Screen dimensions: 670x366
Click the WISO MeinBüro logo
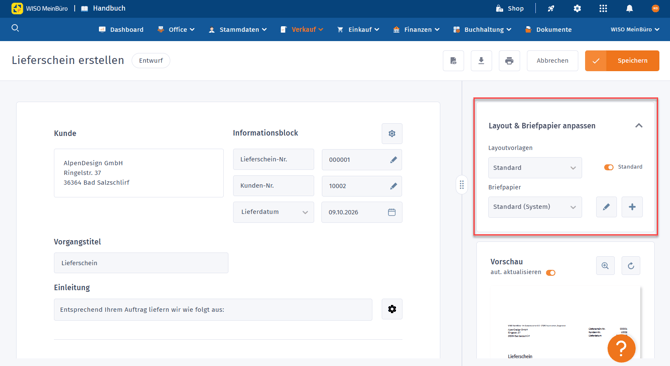click(40, 9)
